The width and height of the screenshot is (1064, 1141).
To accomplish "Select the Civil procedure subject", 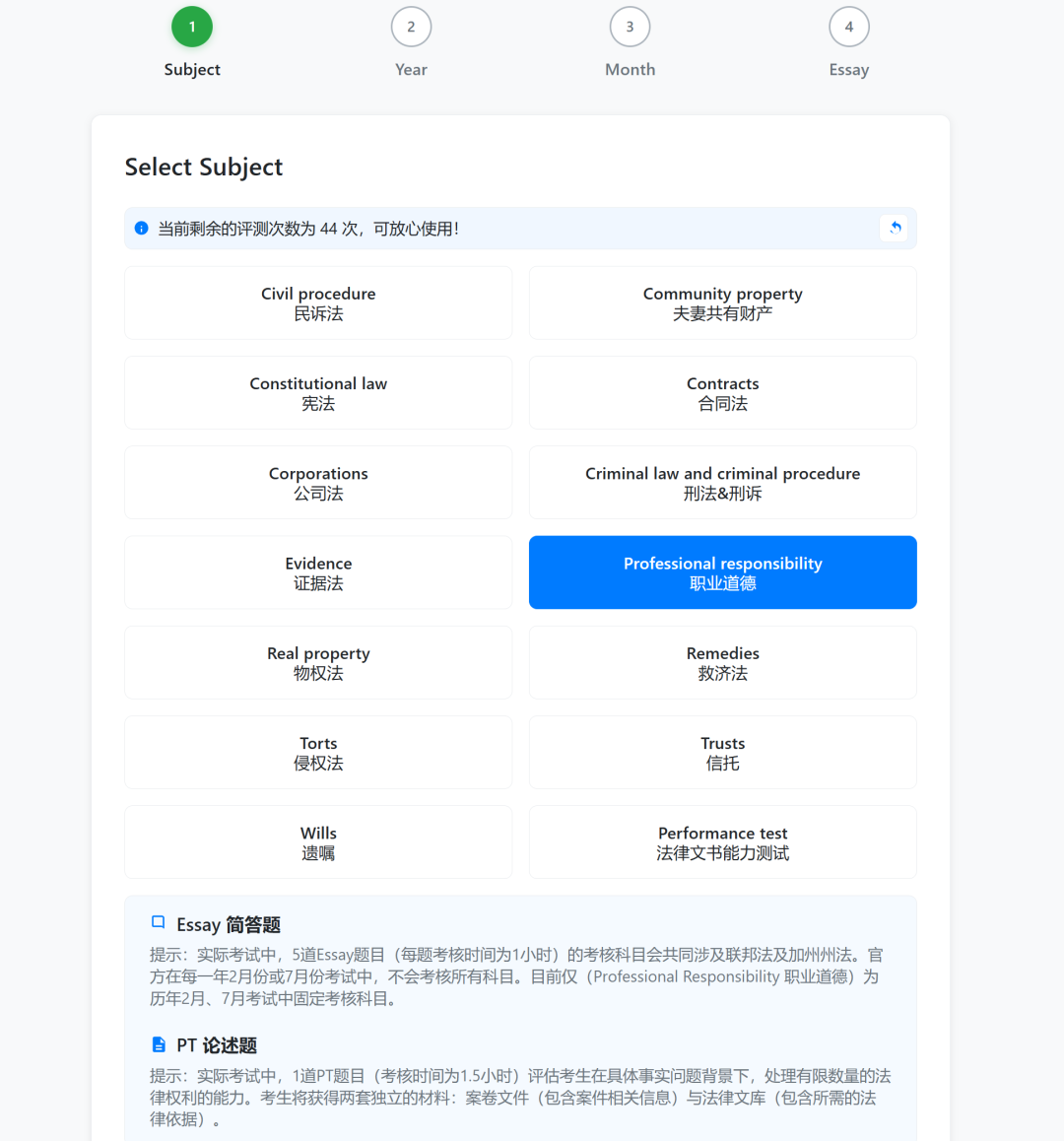I will (318, 302).
